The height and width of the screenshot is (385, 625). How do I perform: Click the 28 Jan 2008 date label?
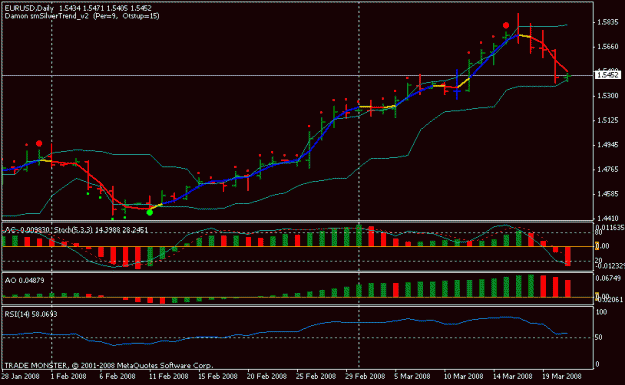click(20, 376)
